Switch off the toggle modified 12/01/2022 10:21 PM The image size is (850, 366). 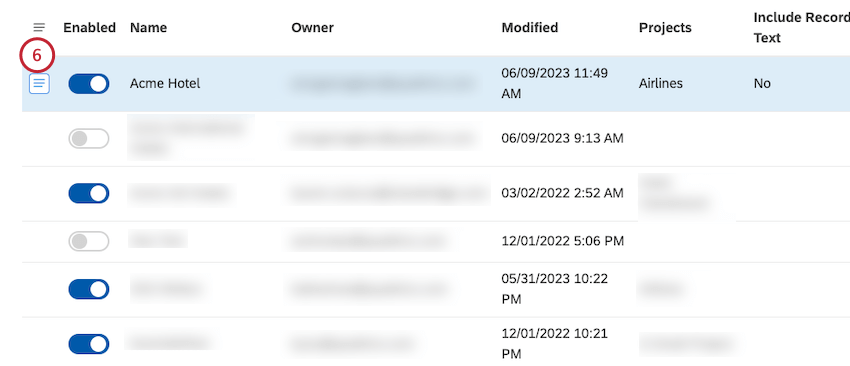point(88,344)
